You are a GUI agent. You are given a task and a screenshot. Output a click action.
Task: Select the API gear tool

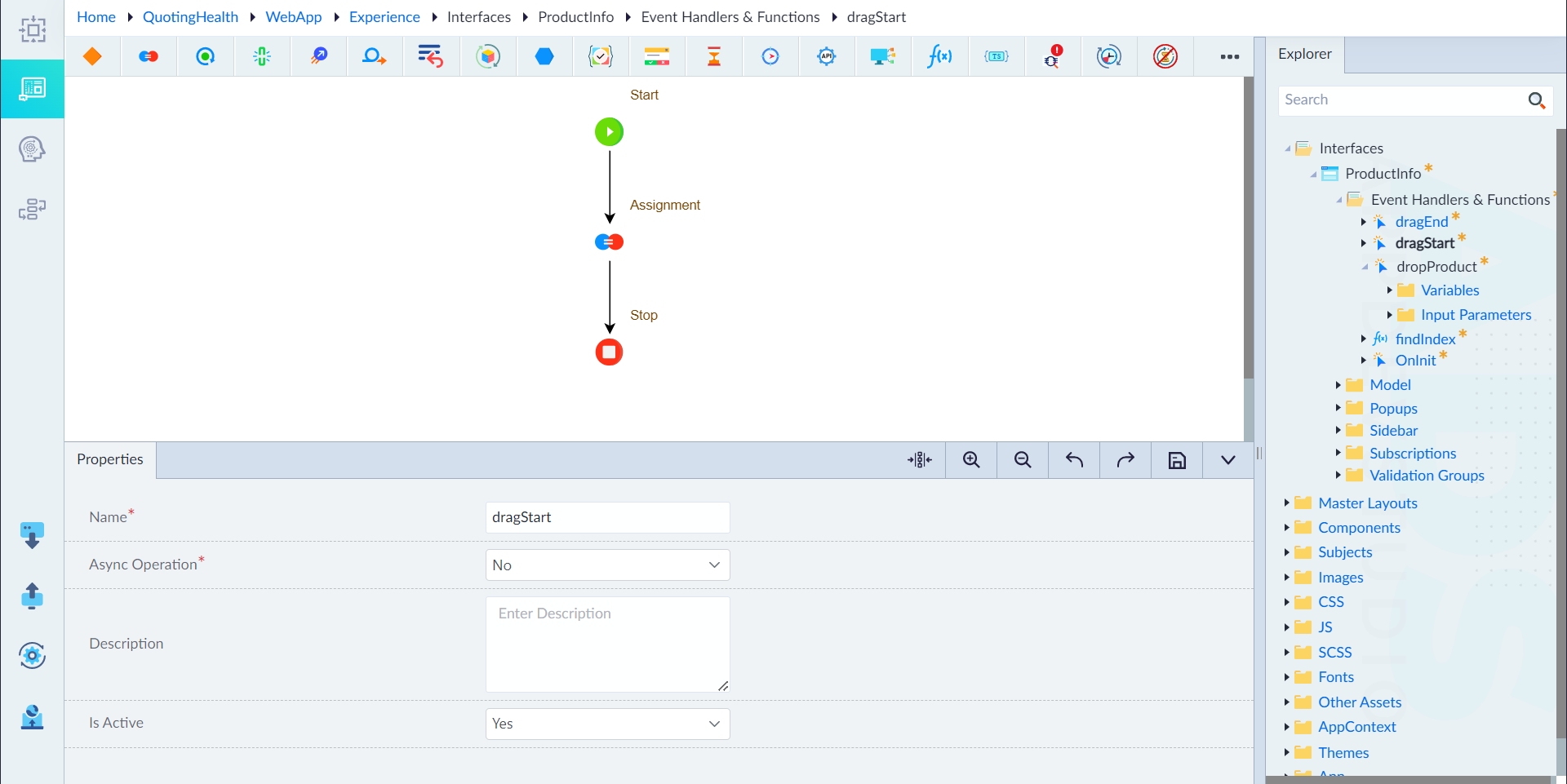[x=827, y=56]
